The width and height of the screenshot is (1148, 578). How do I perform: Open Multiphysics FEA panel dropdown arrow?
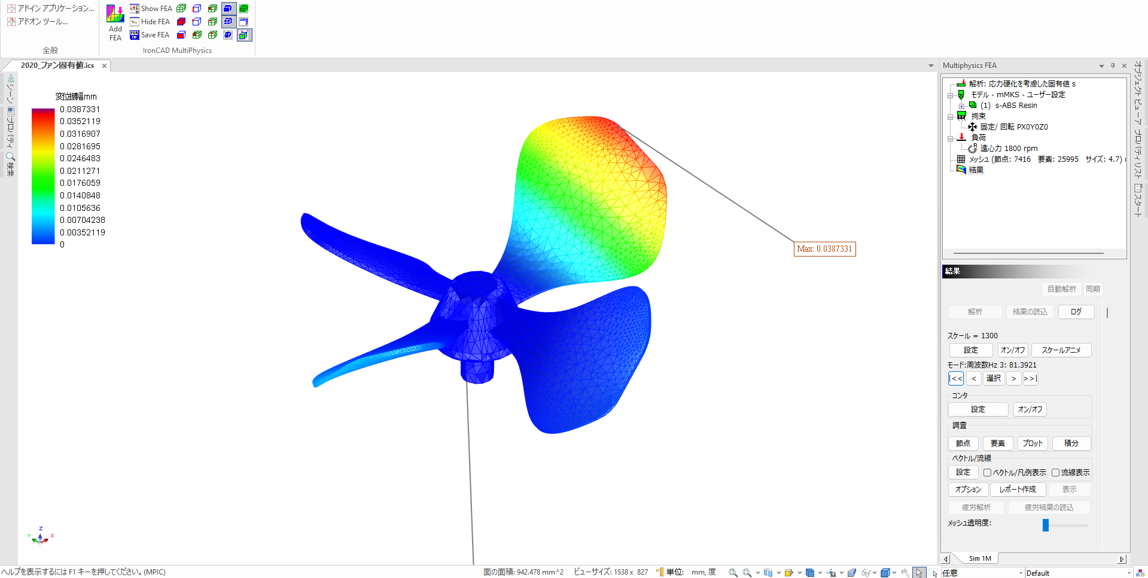1102,66
